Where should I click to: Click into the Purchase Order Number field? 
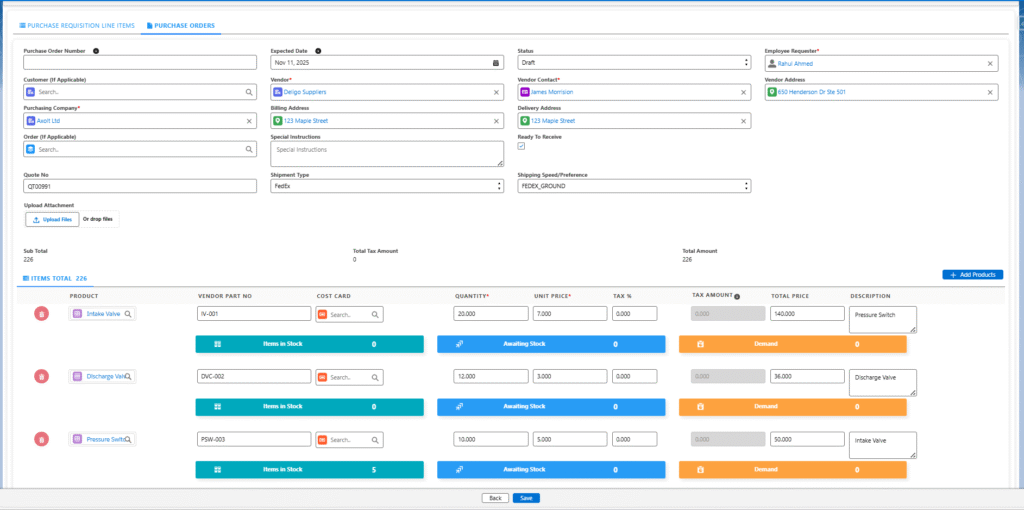click(x=140, y=63)
